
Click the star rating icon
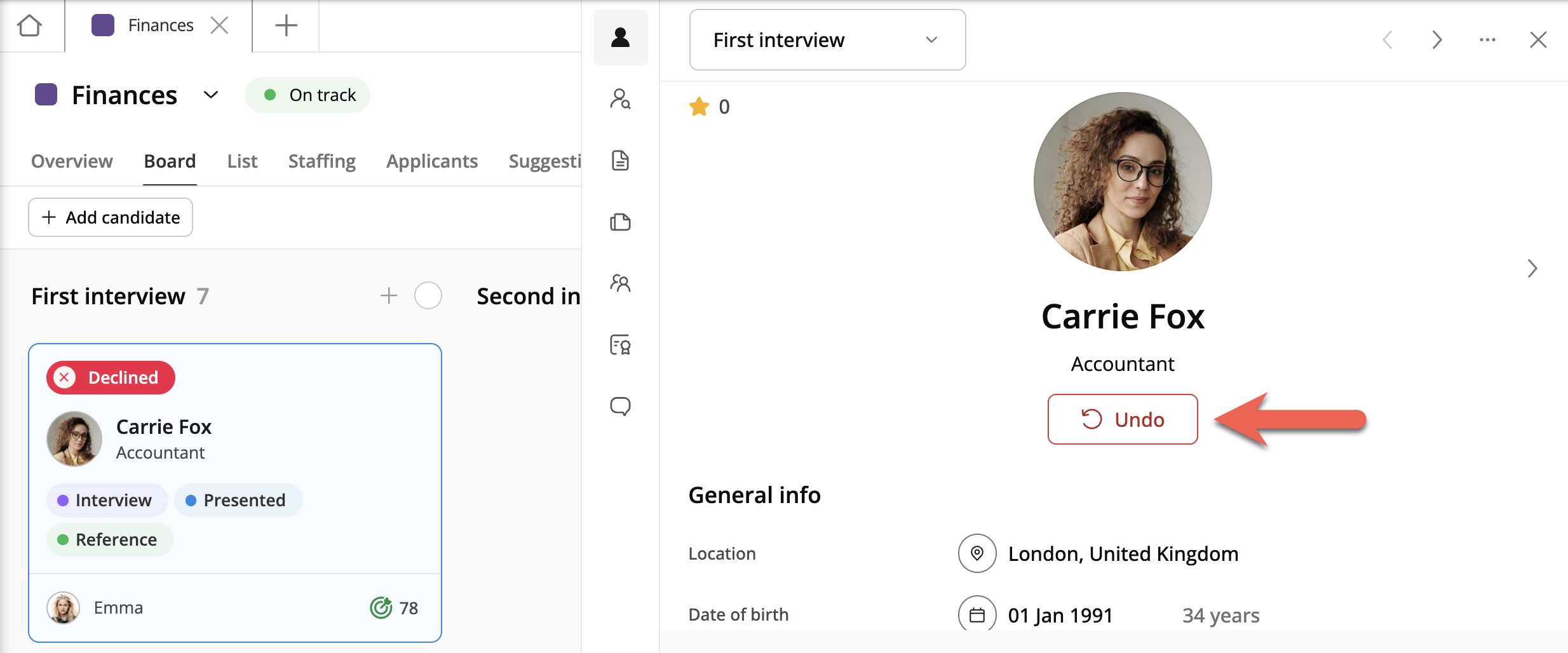[699, 107]
